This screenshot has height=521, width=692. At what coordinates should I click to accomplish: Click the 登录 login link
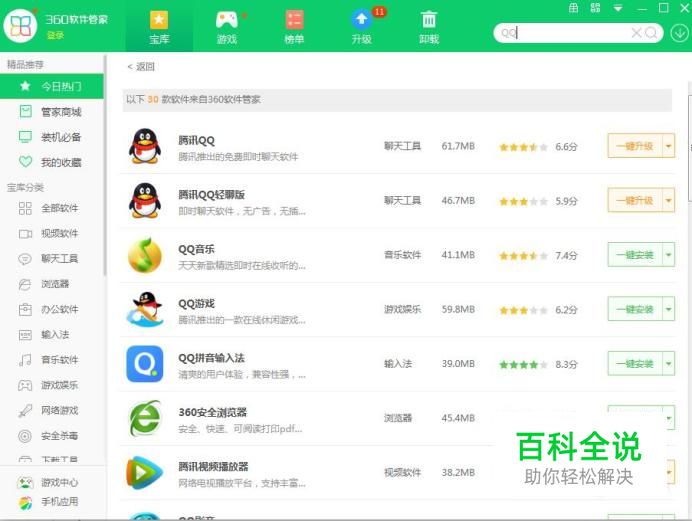[x=56, y=35]
